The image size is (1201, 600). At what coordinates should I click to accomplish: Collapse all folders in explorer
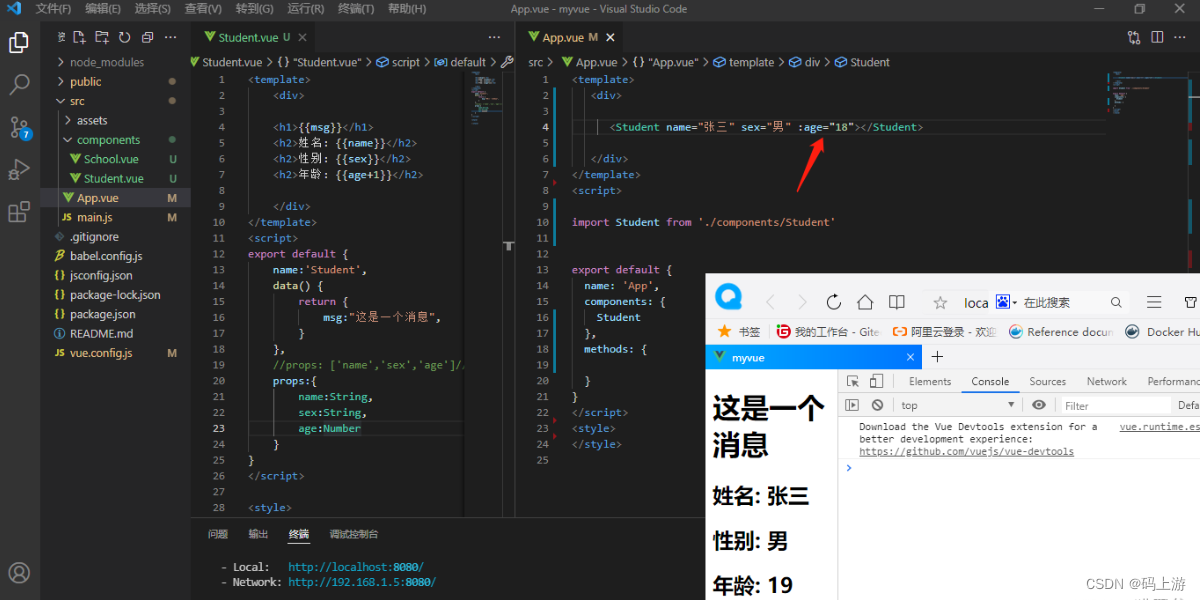click(x=148, y=37)
